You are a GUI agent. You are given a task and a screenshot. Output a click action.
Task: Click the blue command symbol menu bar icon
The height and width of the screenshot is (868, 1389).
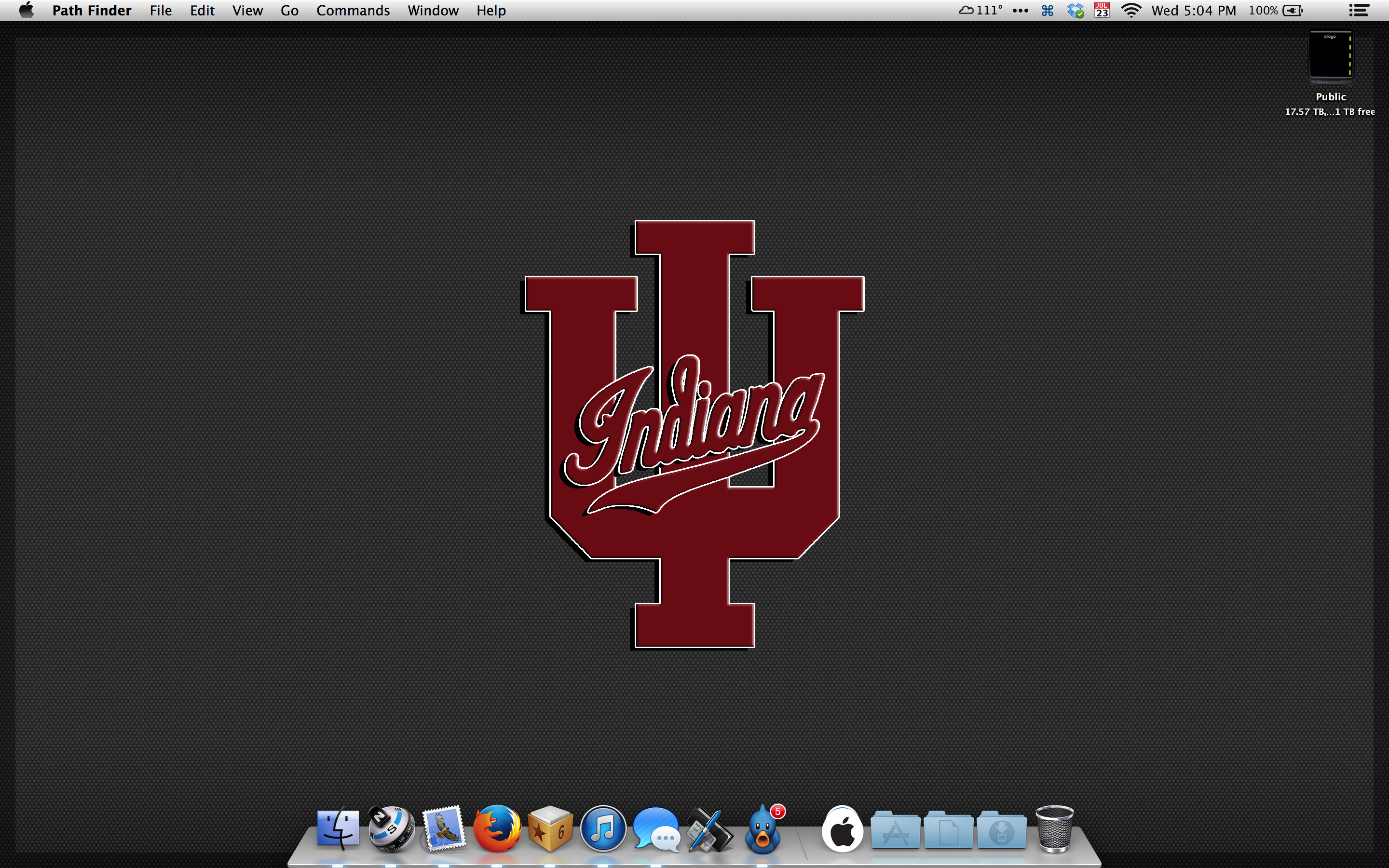(1048, 10)
